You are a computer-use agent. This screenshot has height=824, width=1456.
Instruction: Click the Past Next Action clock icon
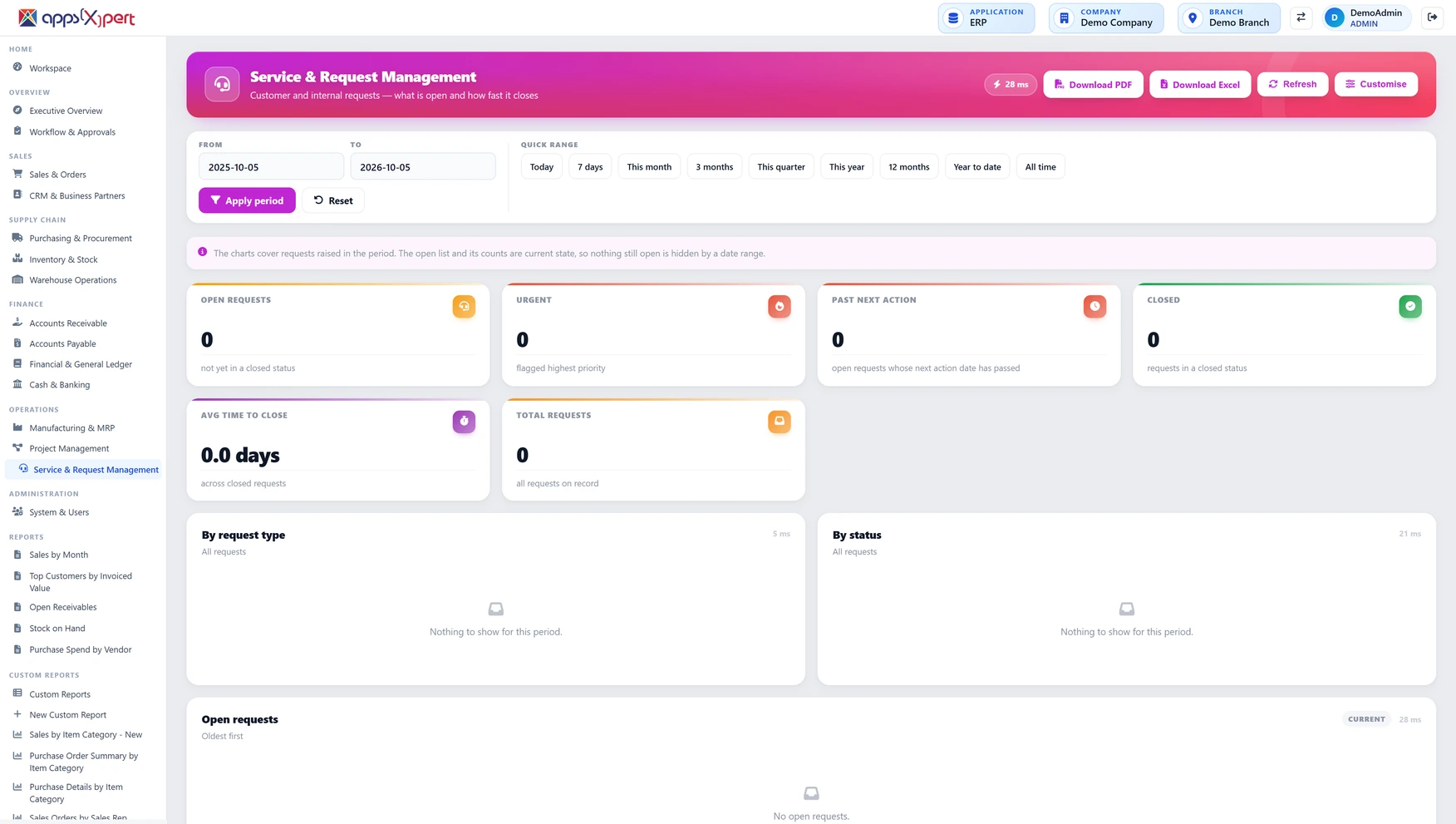coord(1094,306)
